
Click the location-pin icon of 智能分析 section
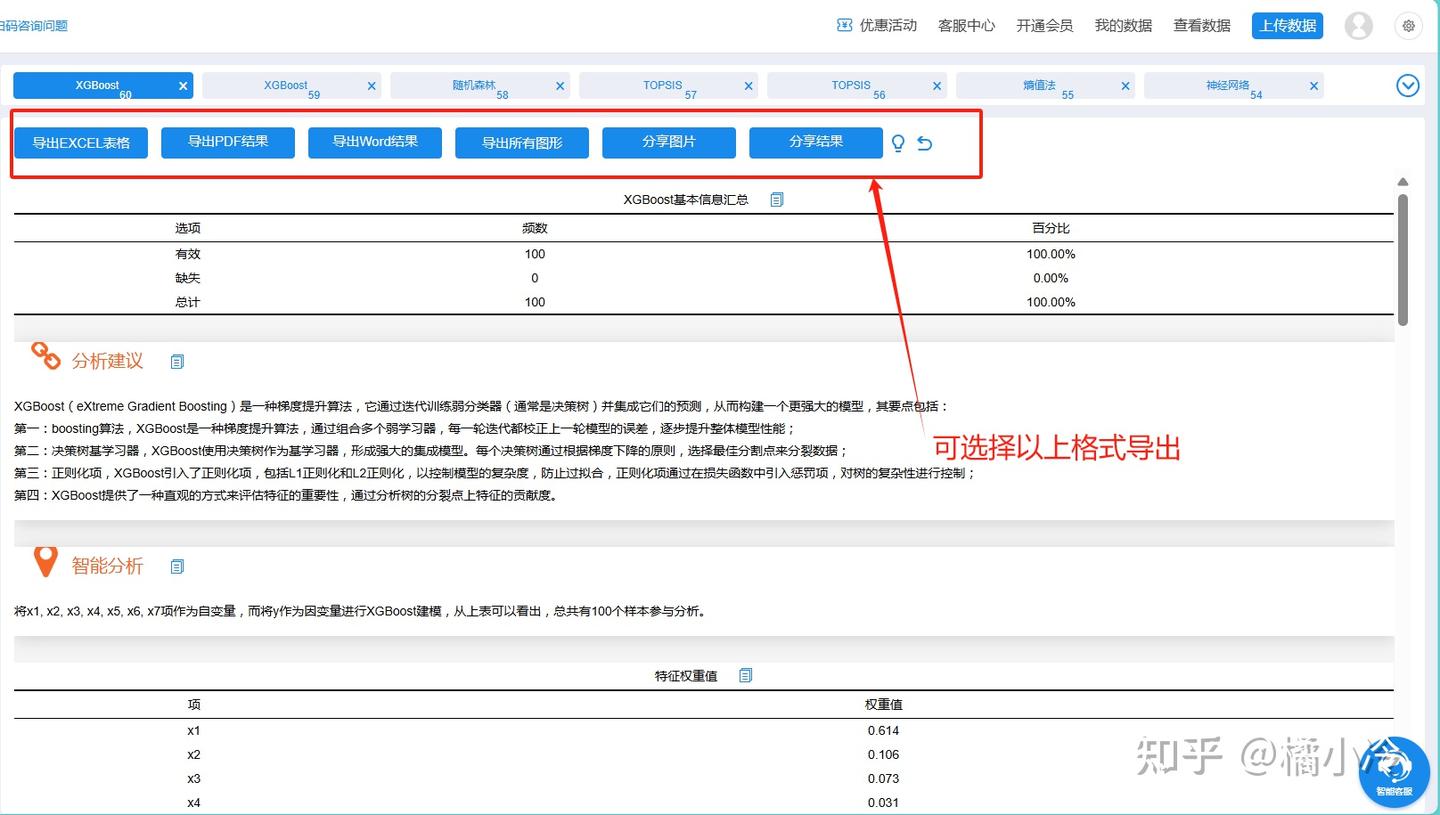[x=44, y=562]
